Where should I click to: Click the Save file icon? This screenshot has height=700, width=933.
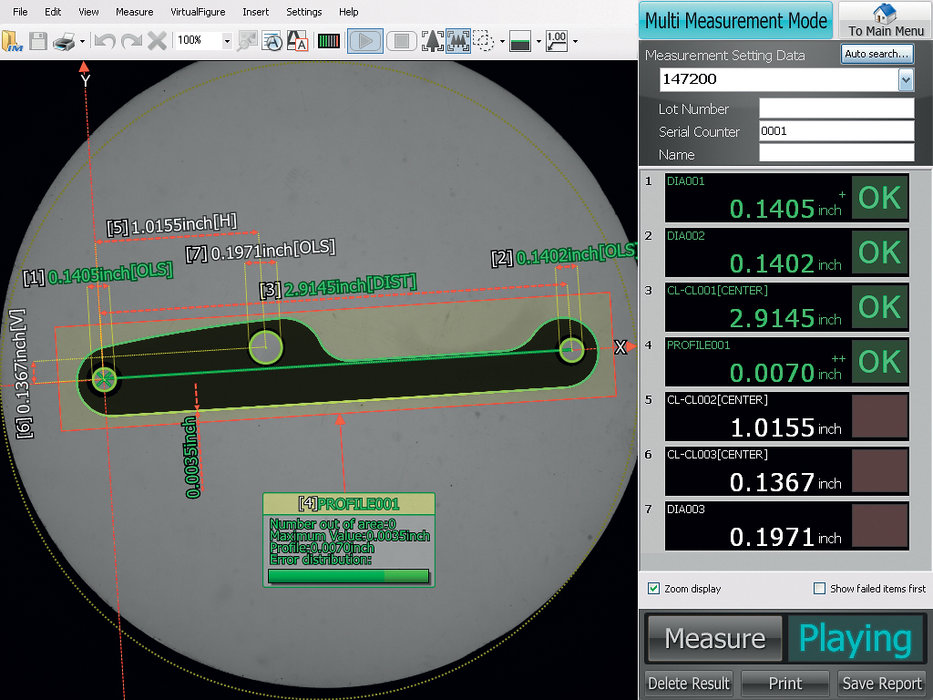[38, 41]
